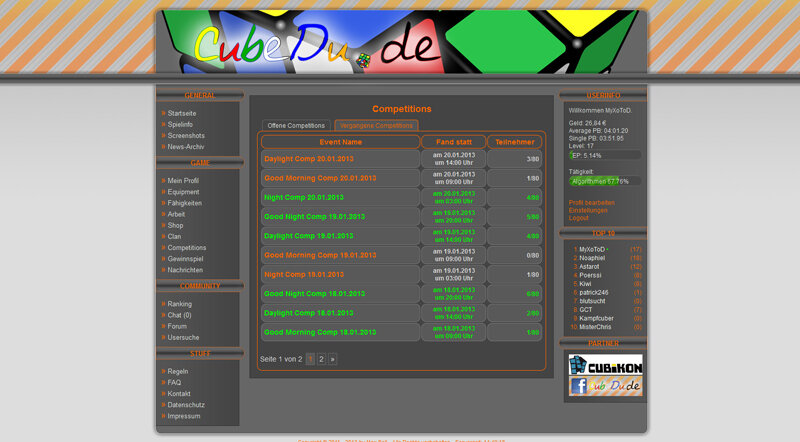The height and width of the screenshot is (442, 800).
Task: Switch to Vergangene Competitions tab
Action: (x=376, y=126)
